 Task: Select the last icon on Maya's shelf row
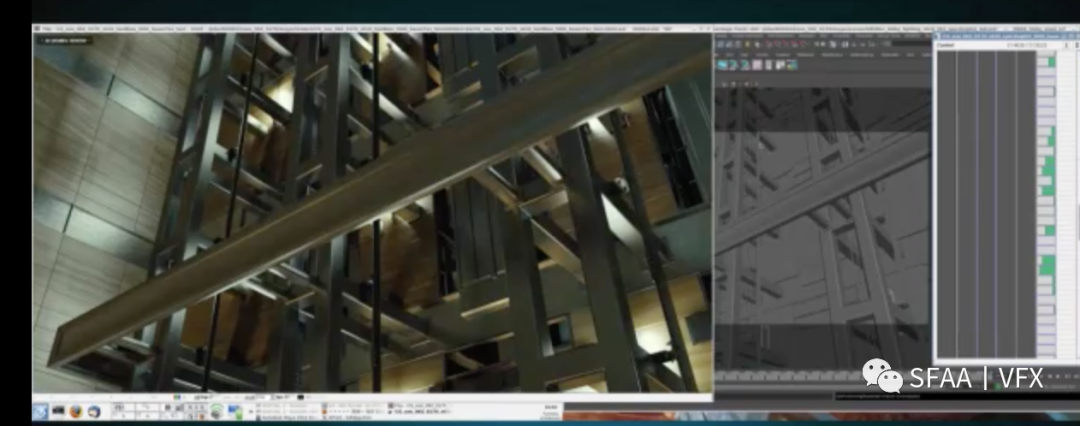click(794, 65)
